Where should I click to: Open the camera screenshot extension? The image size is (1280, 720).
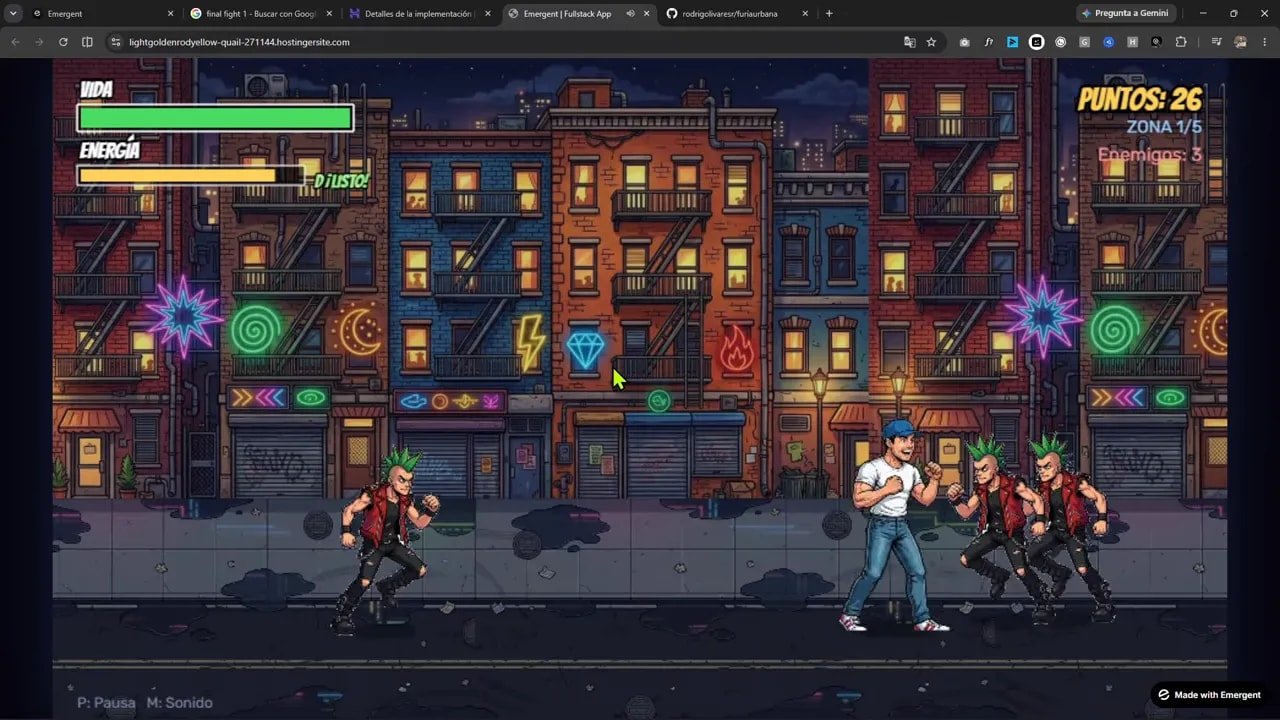(964, 42)
